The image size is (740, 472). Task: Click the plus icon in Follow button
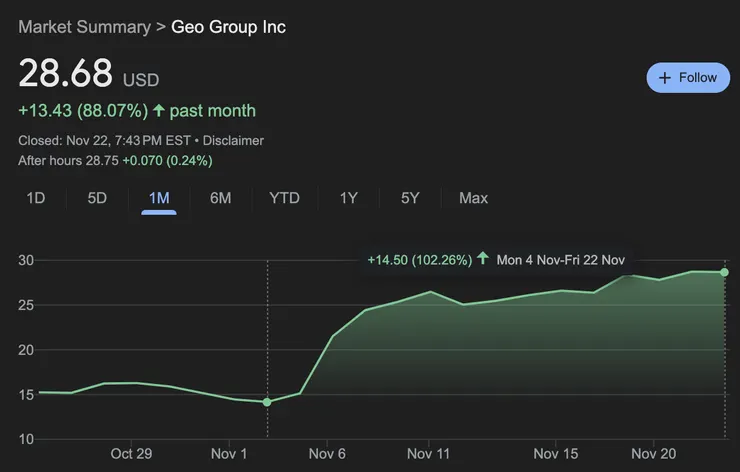[x=664, y=78]
